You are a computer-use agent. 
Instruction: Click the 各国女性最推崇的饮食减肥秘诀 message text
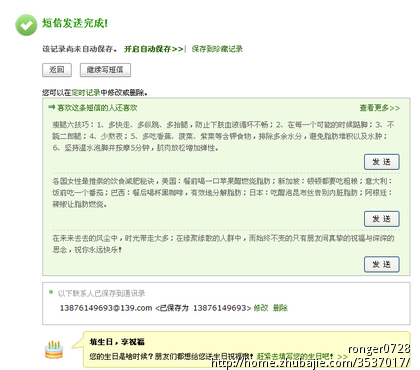click(x=222, y=193)
